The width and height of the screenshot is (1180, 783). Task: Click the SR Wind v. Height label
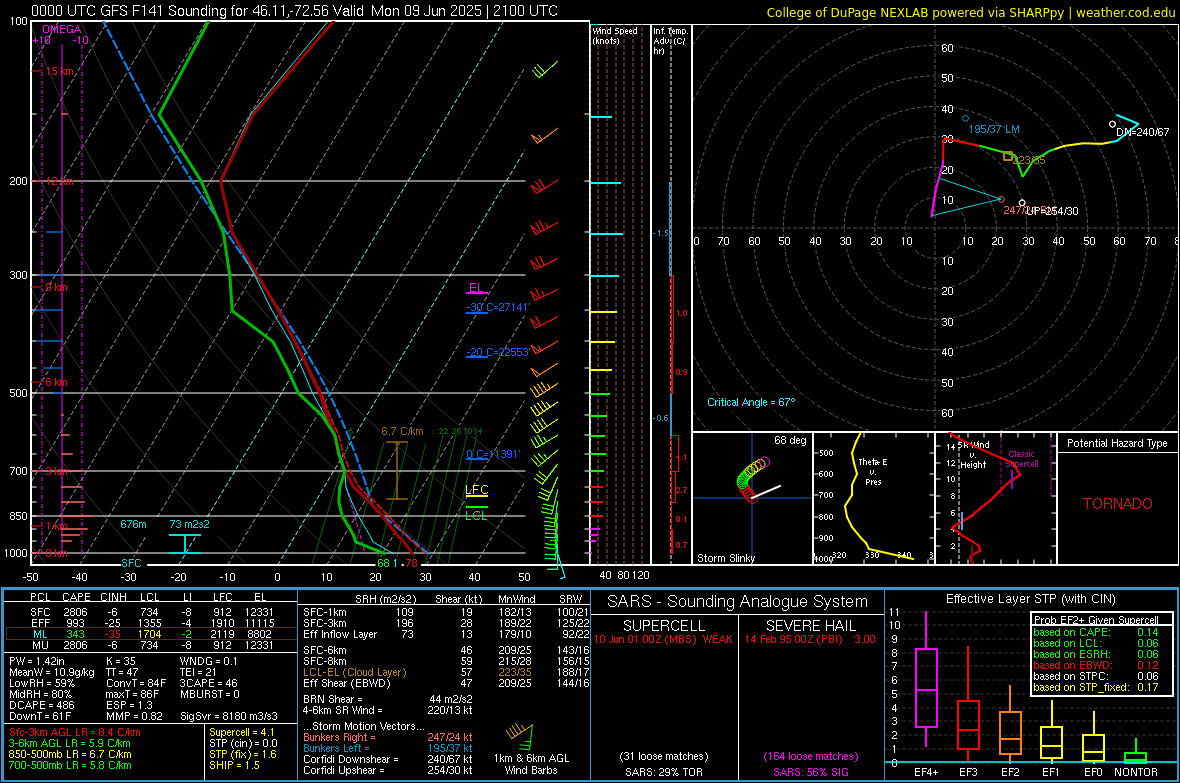point(973,455)
